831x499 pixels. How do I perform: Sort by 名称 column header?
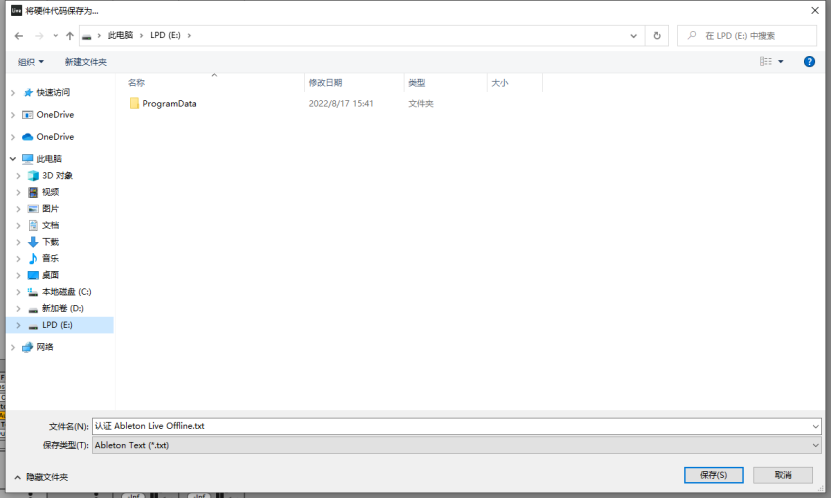click(136, 83)
